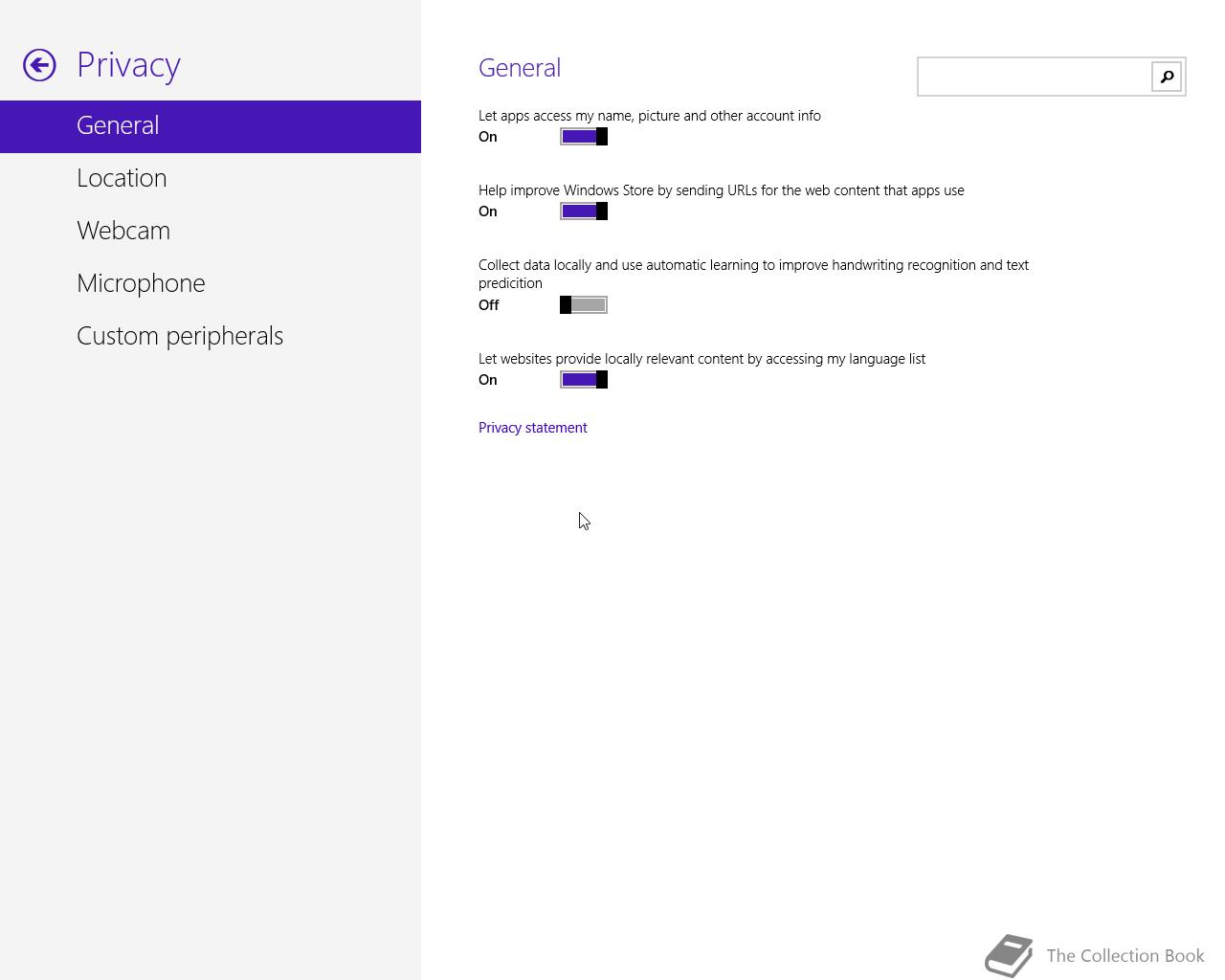The width and height of the screenshot is (1225, 980).
Task: Click the back arrow next to Privacy
Action: 40,65
